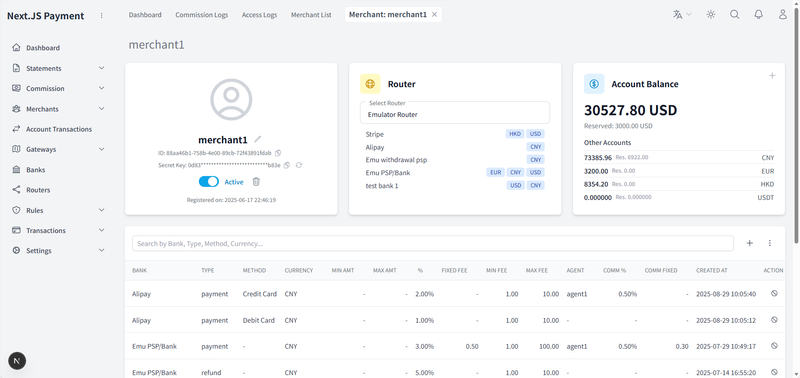
Task: Click the EUR other account row
Action: coord(679,171)
